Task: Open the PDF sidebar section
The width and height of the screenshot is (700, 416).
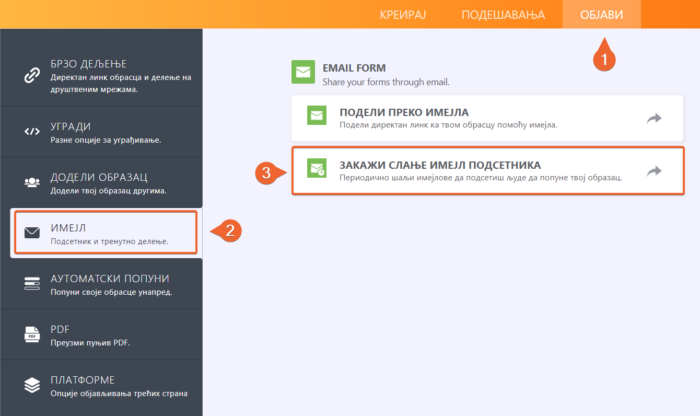Action: coord(101,335)
